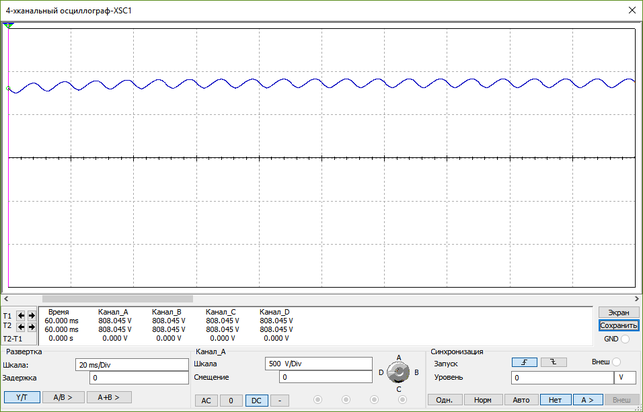Select Нет trigger mode
Viewport: 643px width, 412px height.
[555, 400]
